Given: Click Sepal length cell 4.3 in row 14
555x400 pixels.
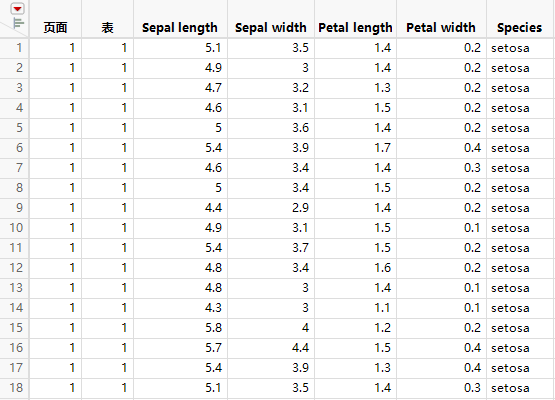Looking at the screenshot, I should click(181, 308).
